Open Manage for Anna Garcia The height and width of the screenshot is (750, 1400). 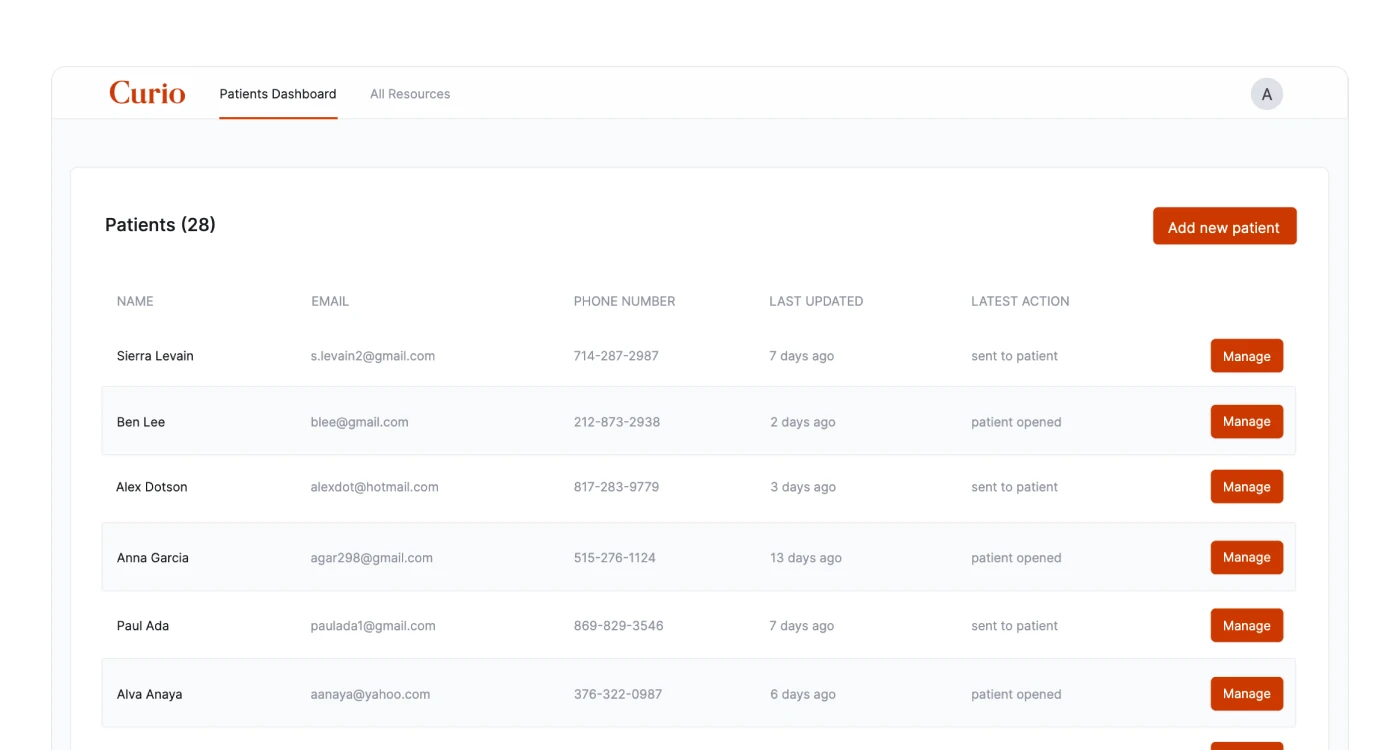click(x=1246, y=558)
